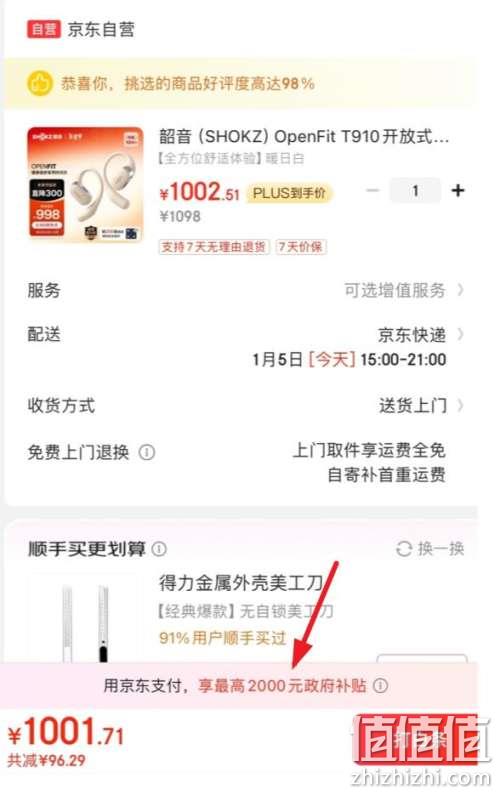Screen dimensions: 500x795
Task: Tap the 换一换 refresh icon
Action: point(404,549)
